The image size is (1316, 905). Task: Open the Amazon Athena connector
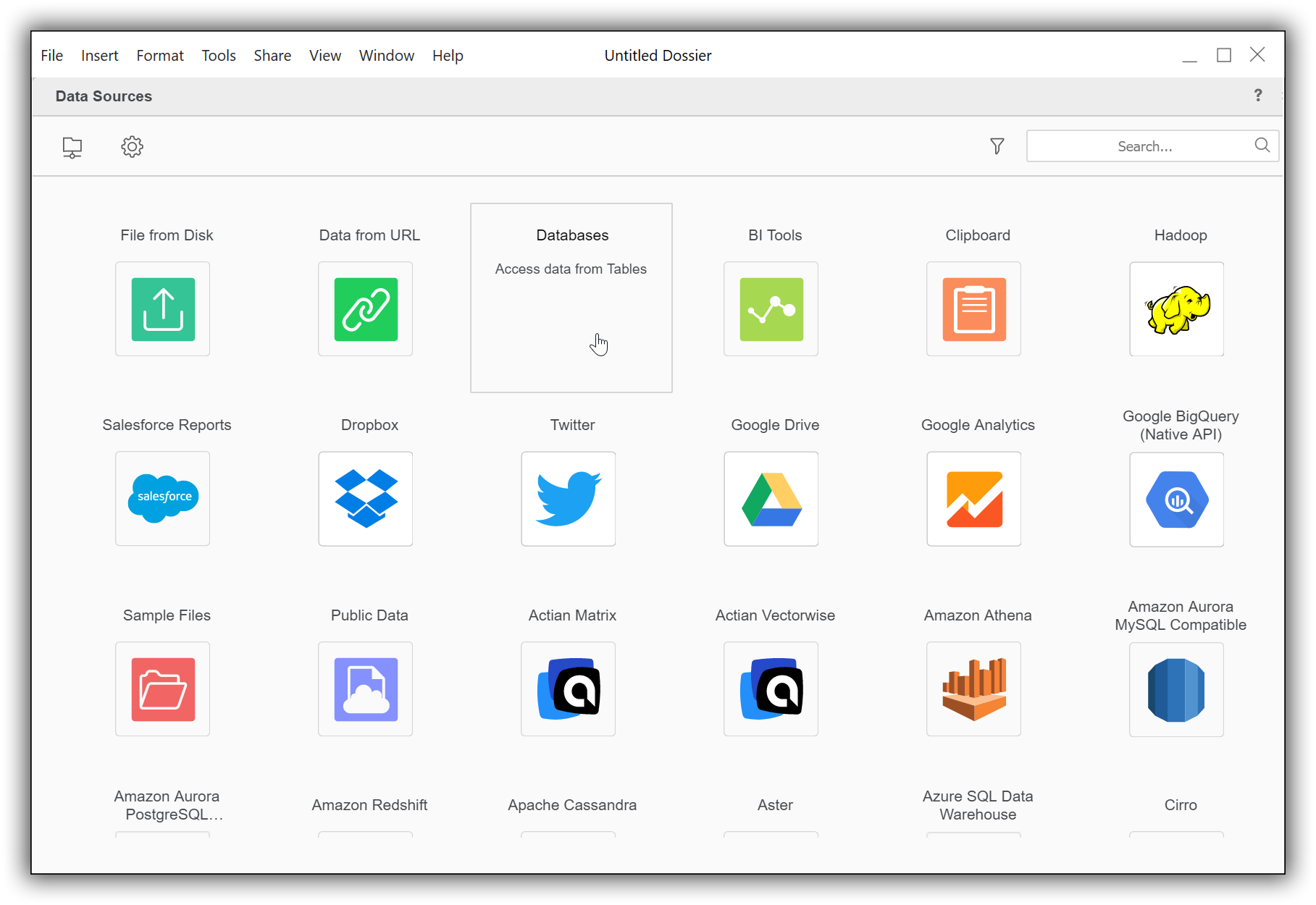point(973,689)
